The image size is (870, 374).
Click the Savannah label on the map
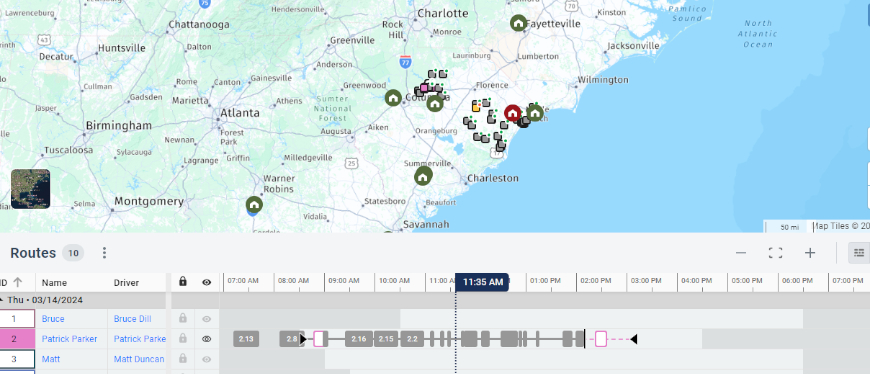pyautogui.click(x=426, y=224)
